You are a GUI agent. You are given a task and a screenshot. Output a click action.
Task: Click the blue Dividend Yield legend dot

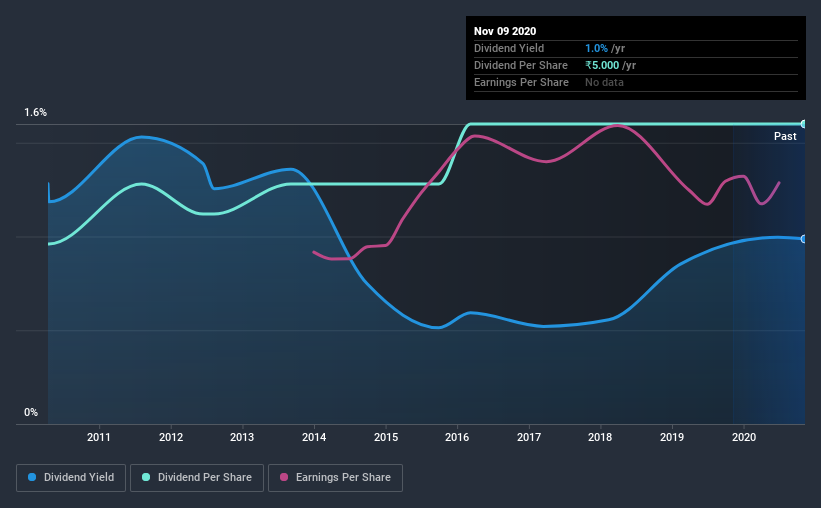tap(32, 477)
